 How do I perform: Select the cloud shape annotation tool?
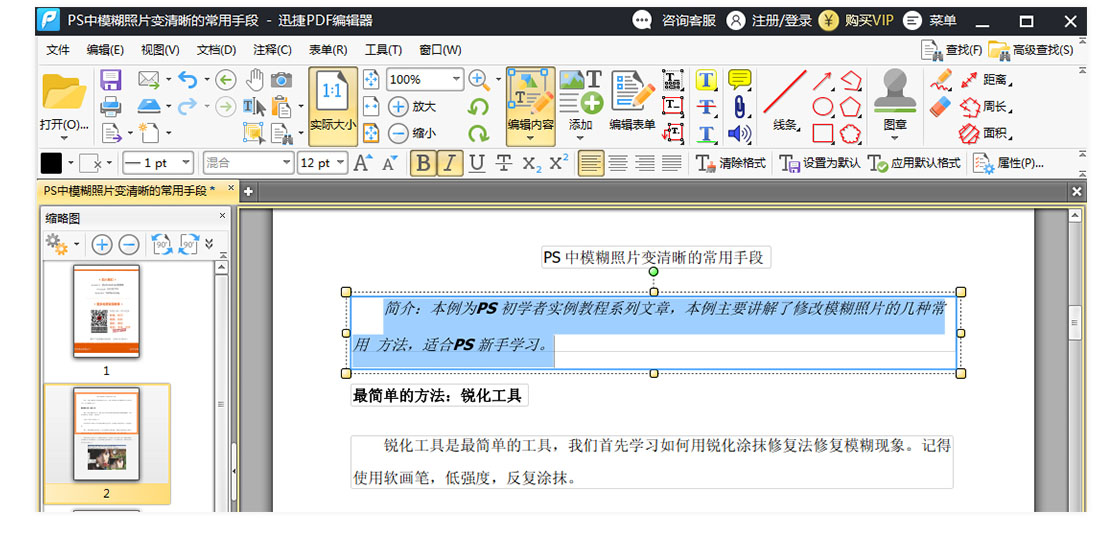pos(850,133)
